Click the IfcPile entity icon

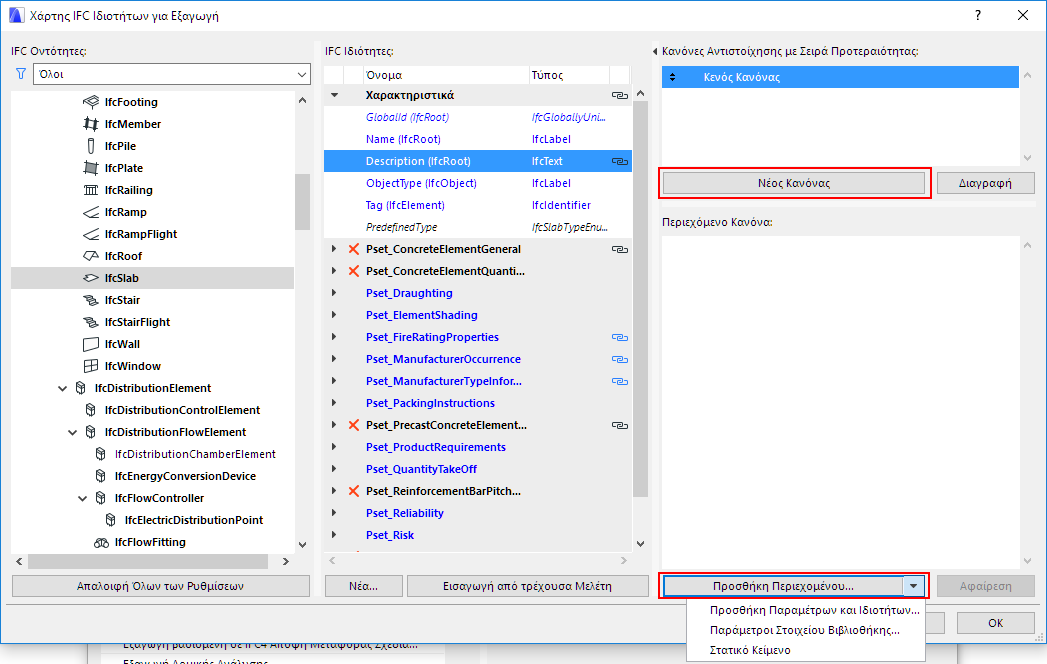pyautogui.click(x=91, y=146)
